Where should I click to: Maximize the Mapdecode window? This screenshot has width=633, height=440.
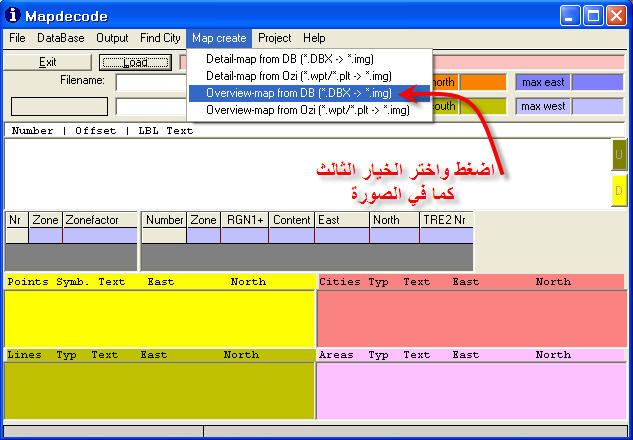coord(593,16)
